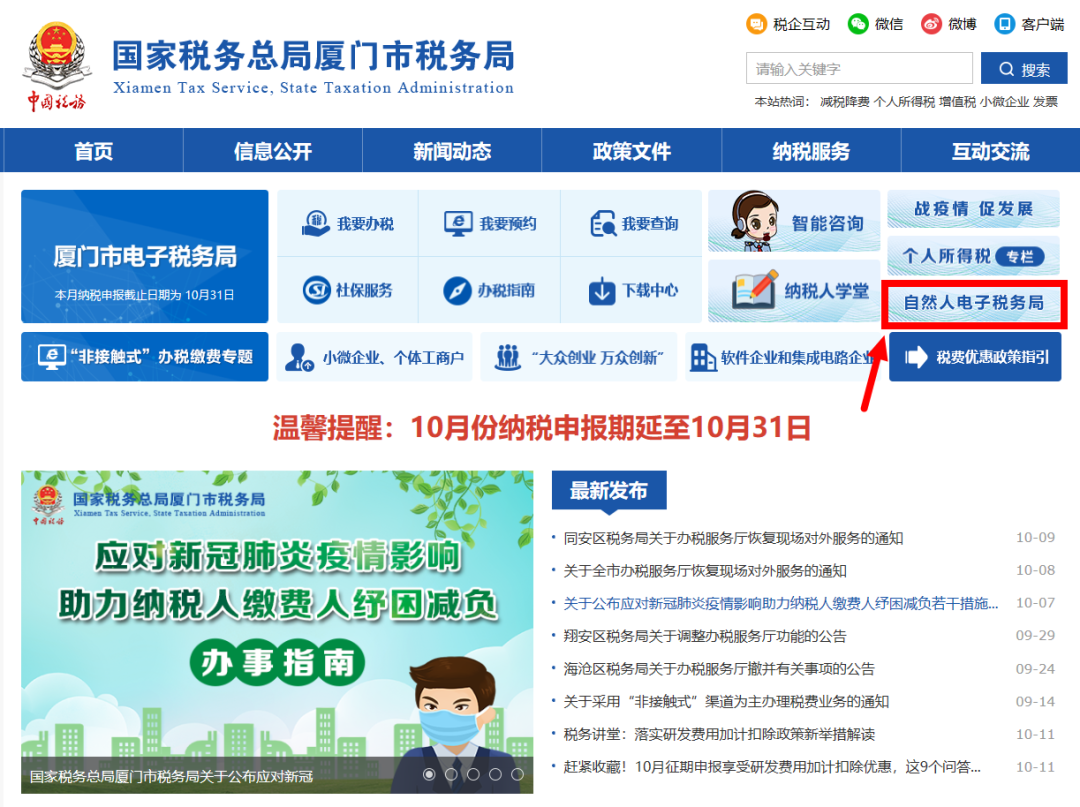Open notice 关于全市办税服务厅恢复现场对外服务的通知
This screenshot has height=807, width=1080.
click(x=705, y=571)
